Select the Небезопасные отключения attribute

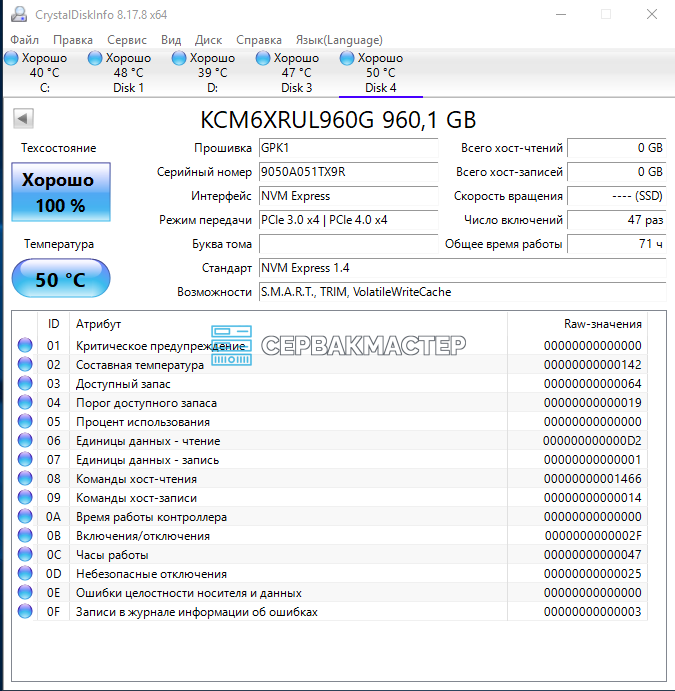151,573
